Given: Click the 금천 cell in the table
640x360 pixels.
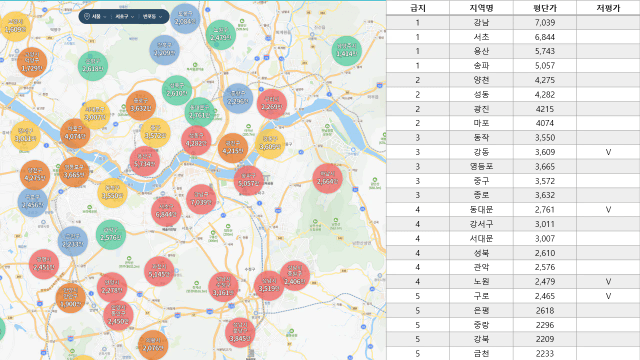Looking at the screenshot, I should [481, 353].
